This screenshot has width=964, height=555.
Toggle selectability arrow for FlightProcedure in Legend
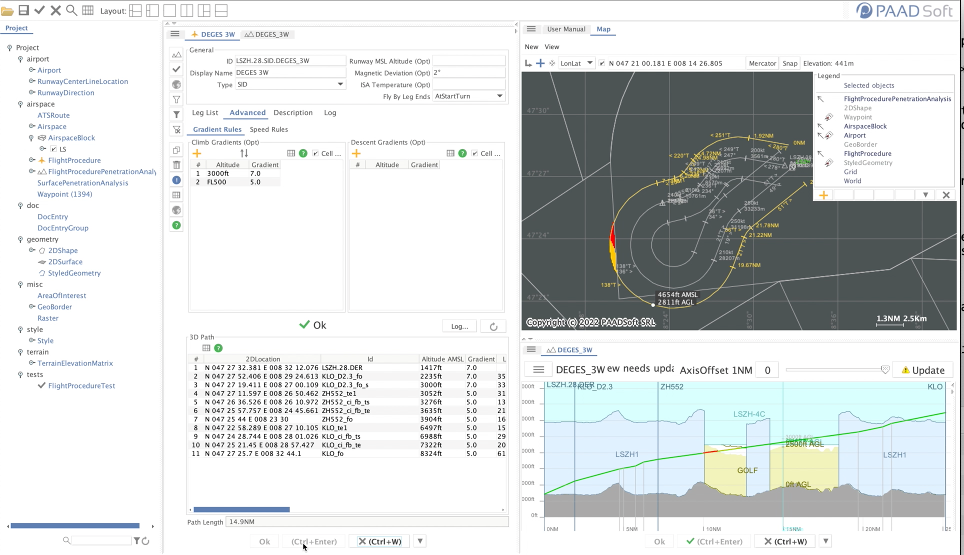[x=820, y=154]
